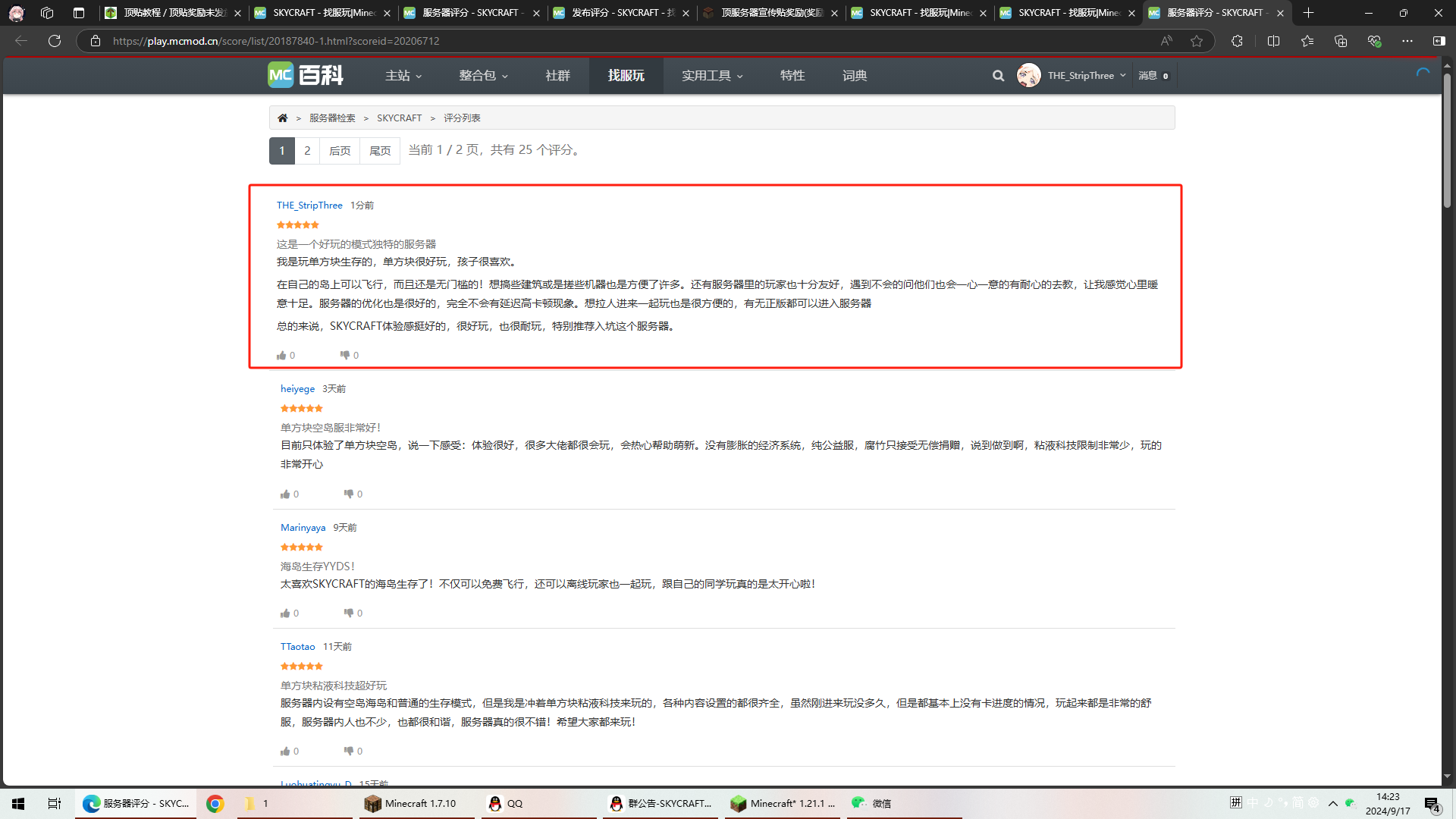Open the 社群 nav item
Image resolution: width=1456 pixels, height=819 pixels.
[557, 76]
